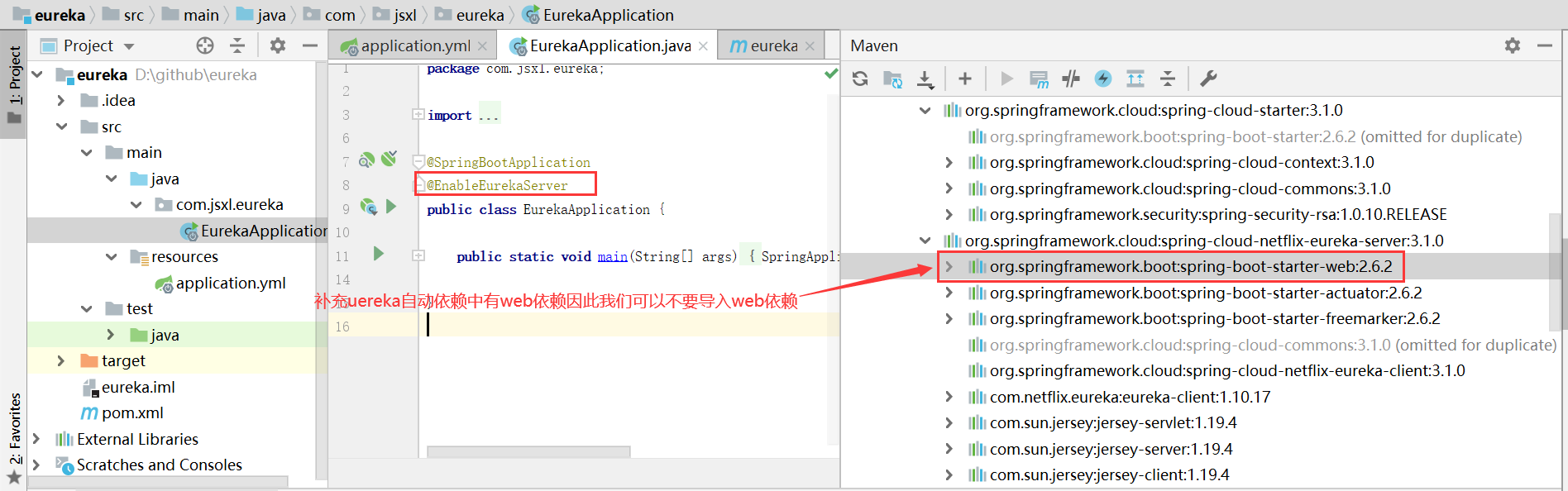1568x491 pixels.
Task: Open Project panel gear settings
Action: (x=278, y=45)
